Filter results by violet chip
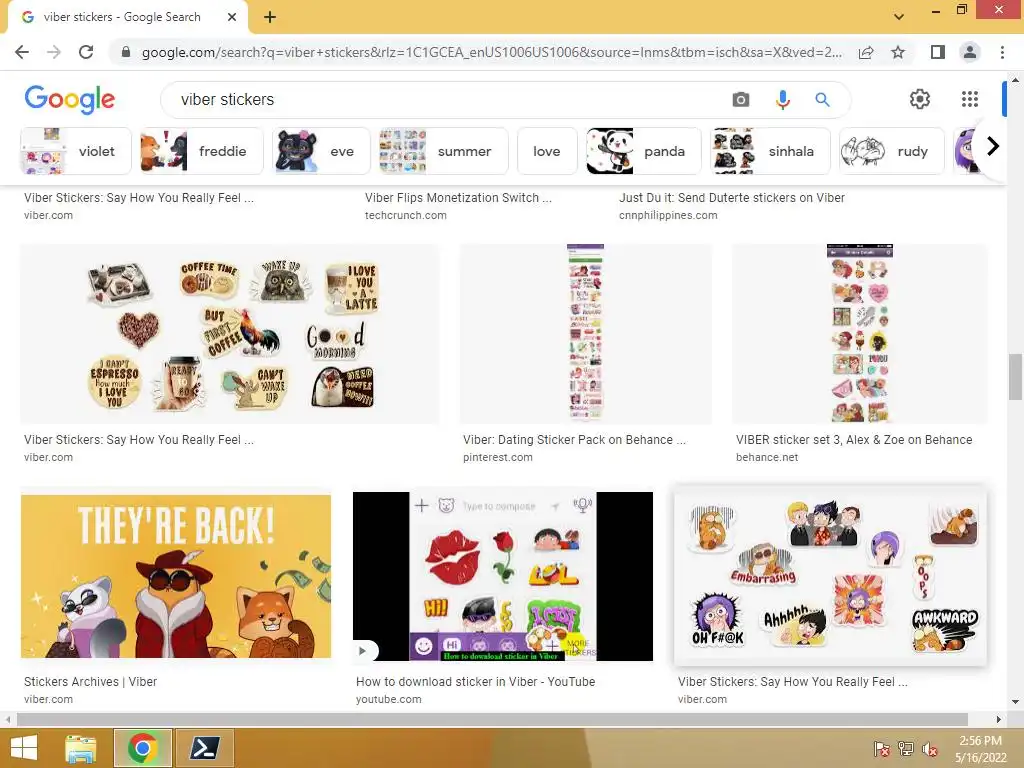 [76, 151]
